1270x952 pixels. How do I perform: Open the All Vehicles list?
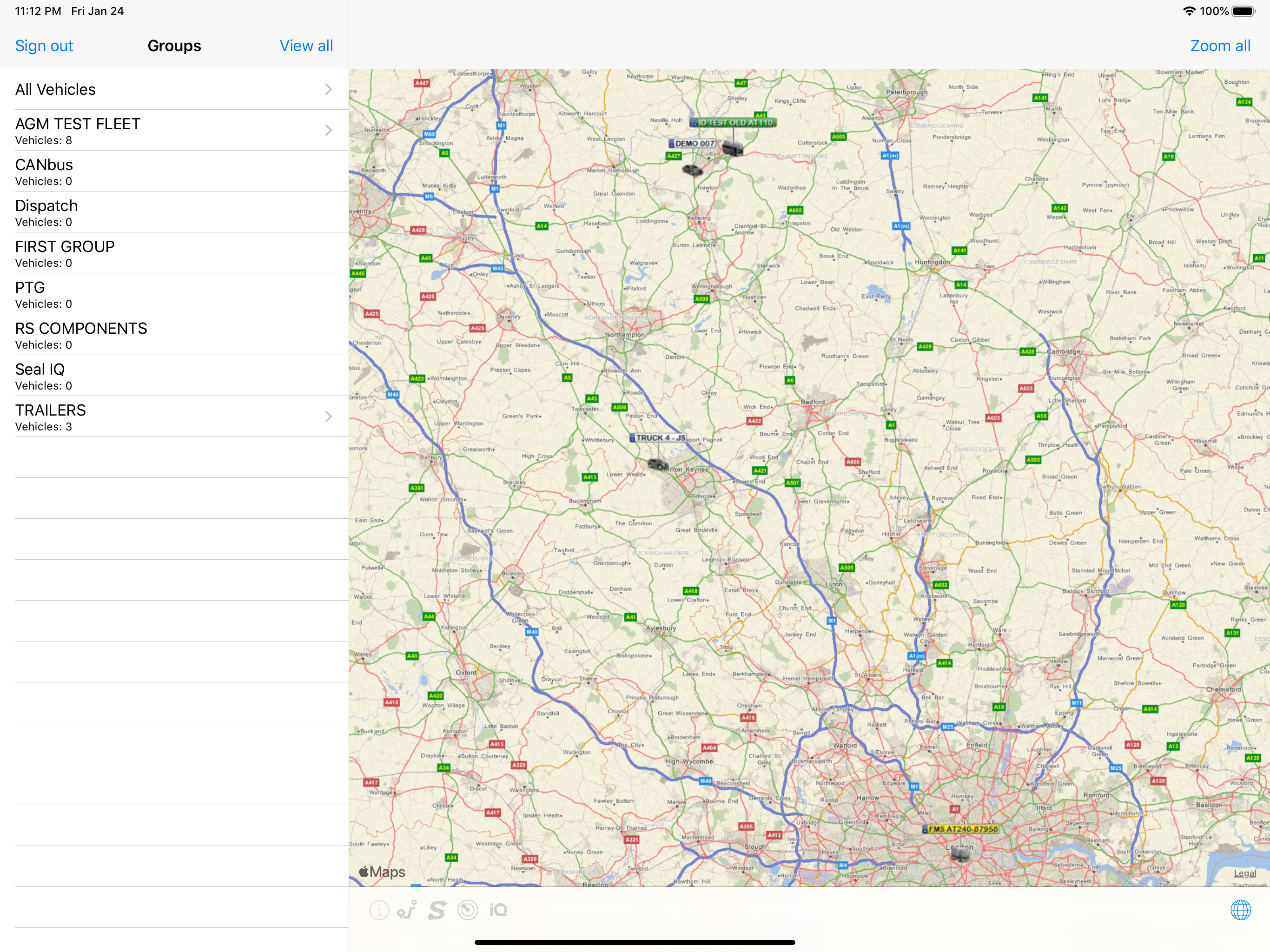point(174,90)
